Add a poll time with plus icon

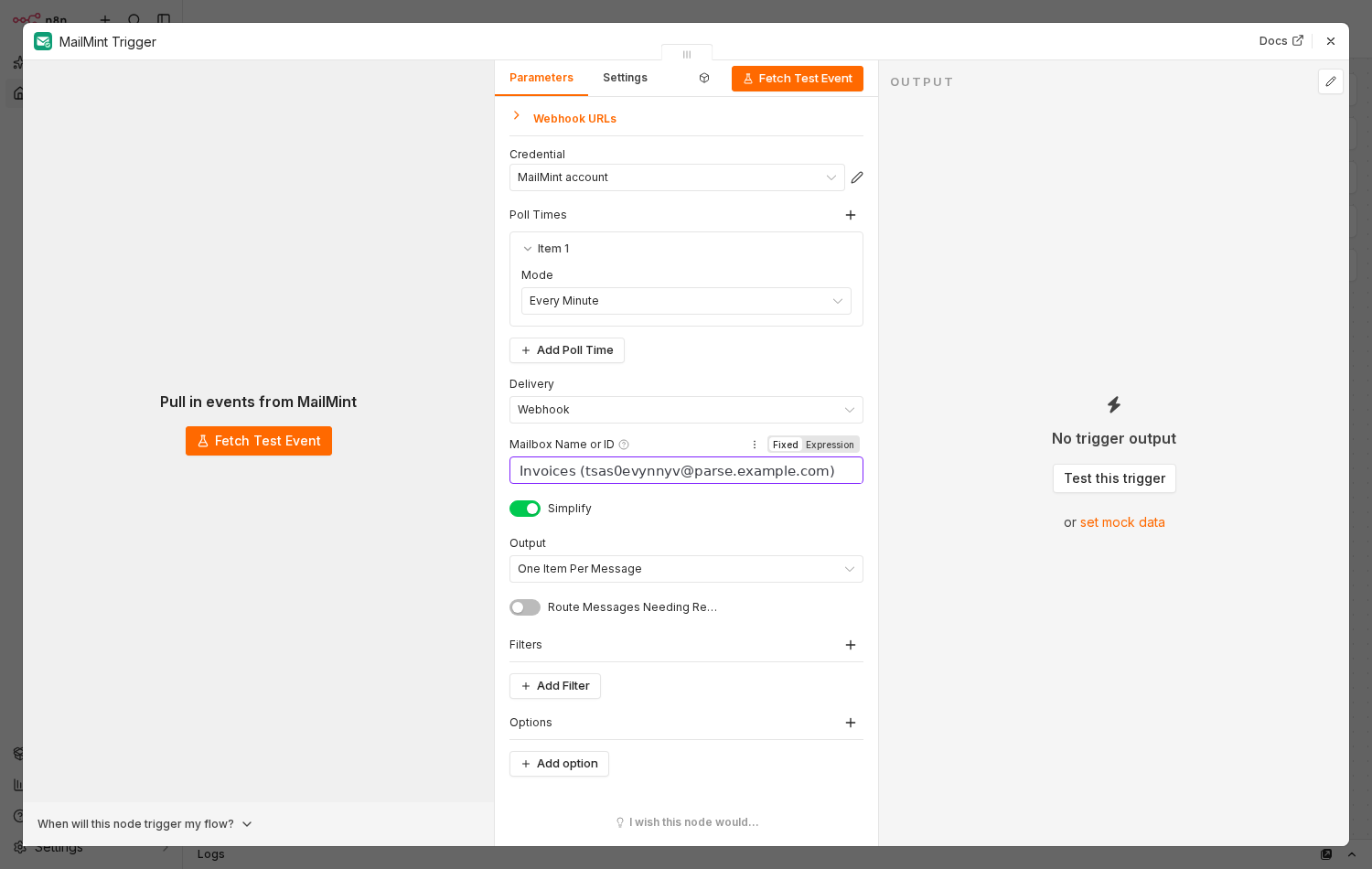coord(851,215)
